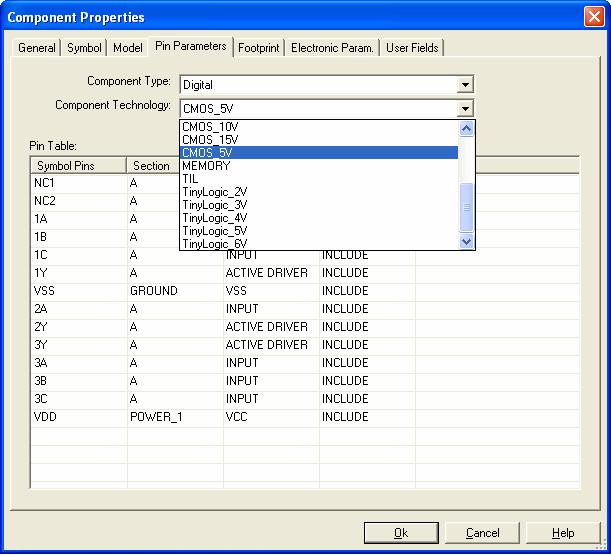Select TinyLogic_3V technology option

tap(215, 205)
